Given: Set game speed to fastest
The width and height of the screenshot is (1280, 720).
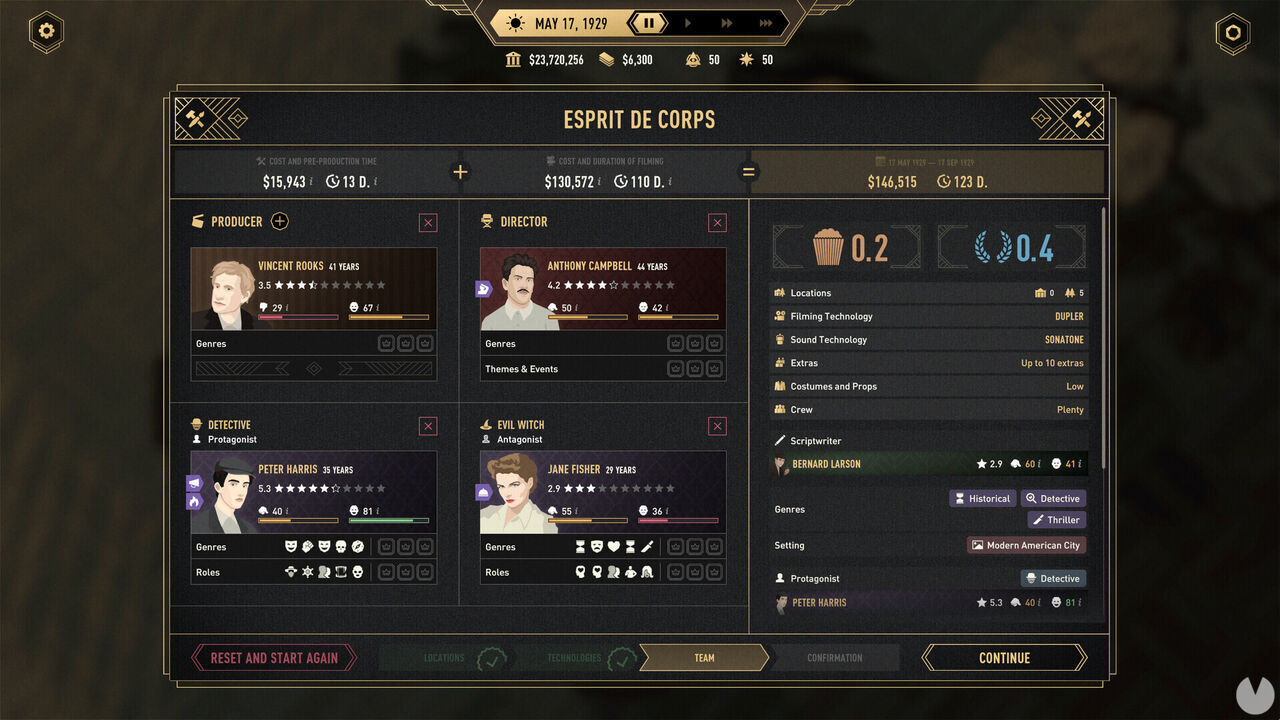Looking at the screenshot, I should click(765, 23).
